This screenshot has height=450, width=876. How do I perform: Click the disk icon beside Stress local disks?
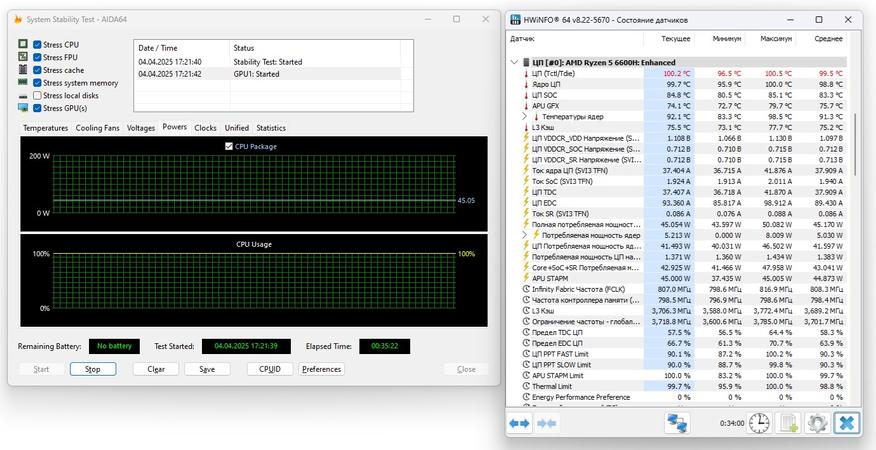tap(23, 95)
